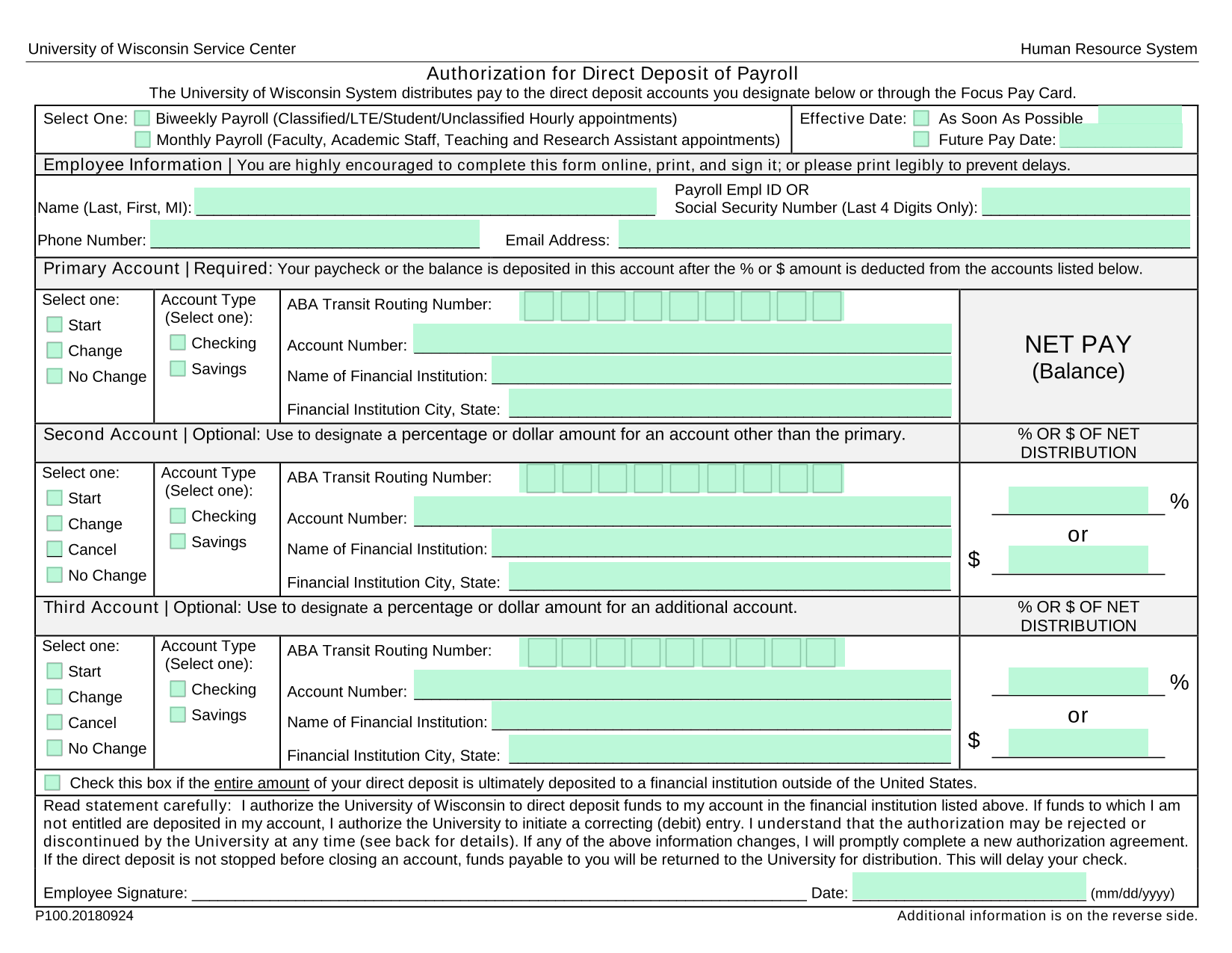The width and height of the screenshot is (1232, 953).
Task: Click Primary Name of Financial Institution field
Action: pos(722,370)
